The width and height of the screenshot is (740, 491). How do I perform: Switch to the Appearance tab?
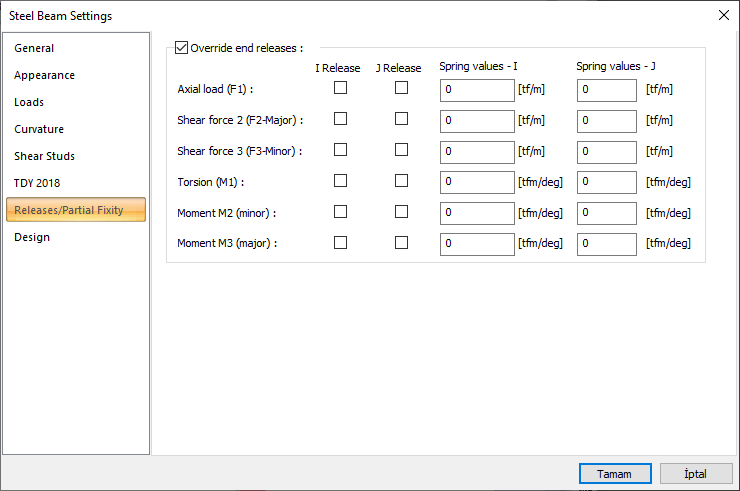(x=44, y=75)
